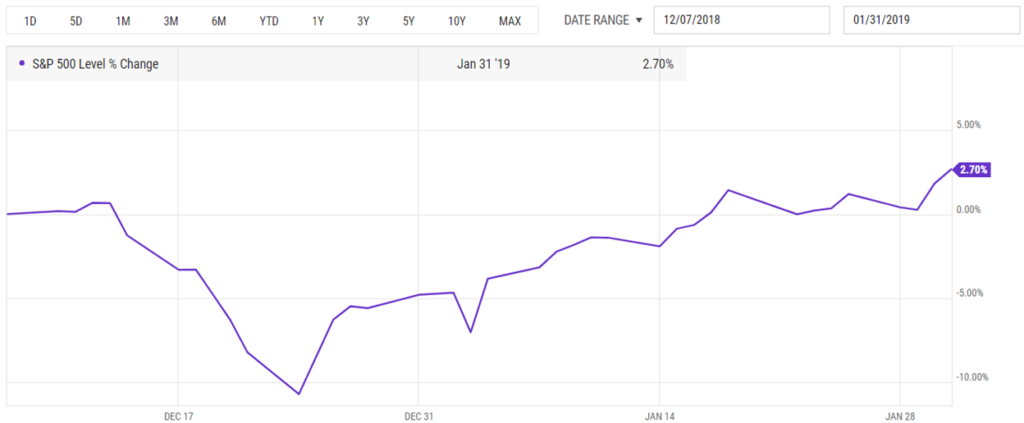Click the end date field 01/31/2019
Image resolution: width=1024 pixels, height=423 pixels.
coord(933,20)
